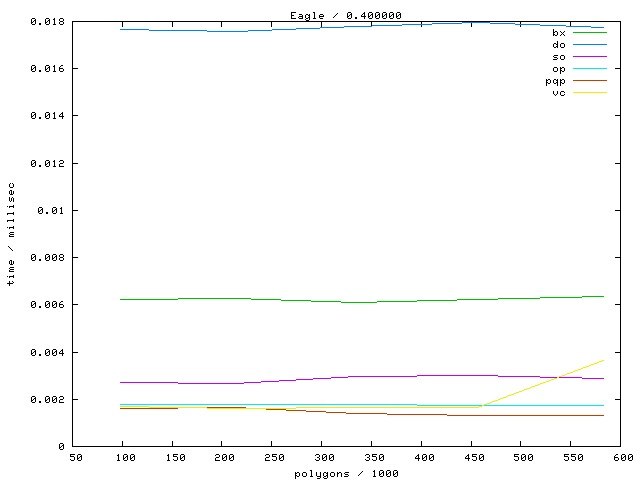Click the y-axis label 'time / millisec'
Image resolution: width=640 pixels, height=480 pixels.
(11, 236)
